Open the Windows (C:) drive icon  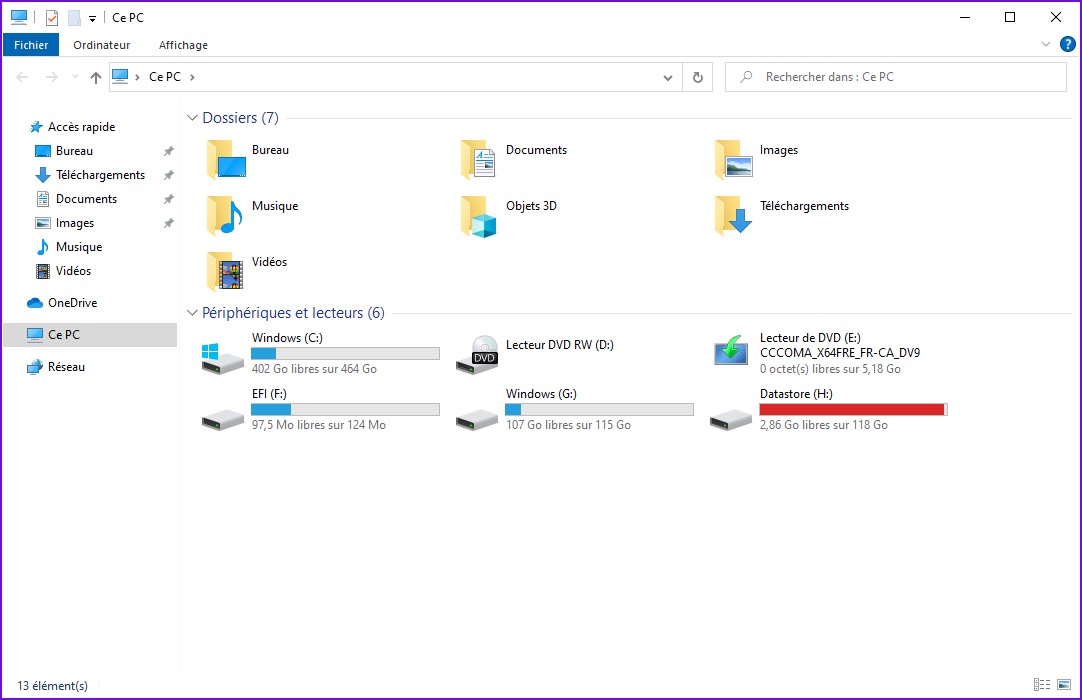pos(222,356)
